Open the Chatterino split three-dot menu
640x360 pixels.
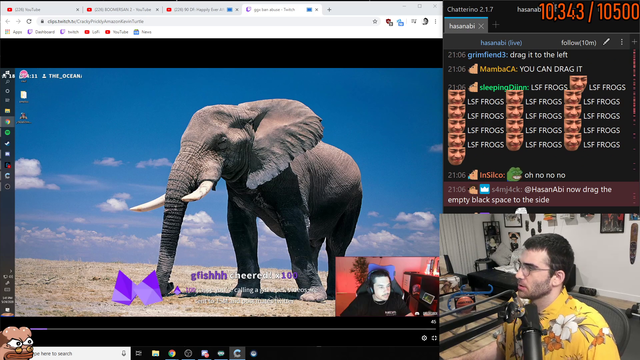[622, 42]
